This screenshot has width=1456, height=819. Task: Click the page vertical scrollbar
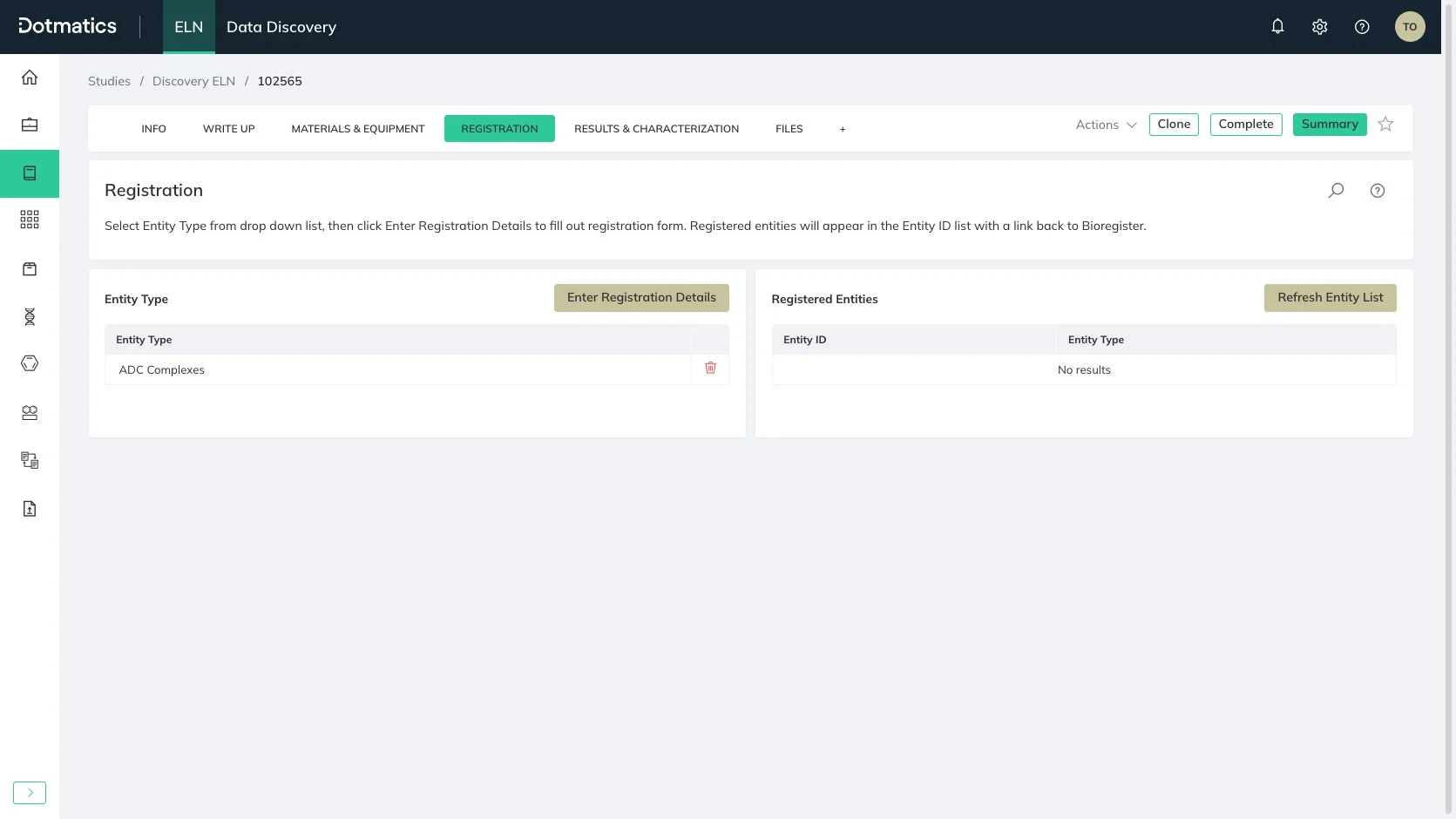click(x=1448, y=409)
